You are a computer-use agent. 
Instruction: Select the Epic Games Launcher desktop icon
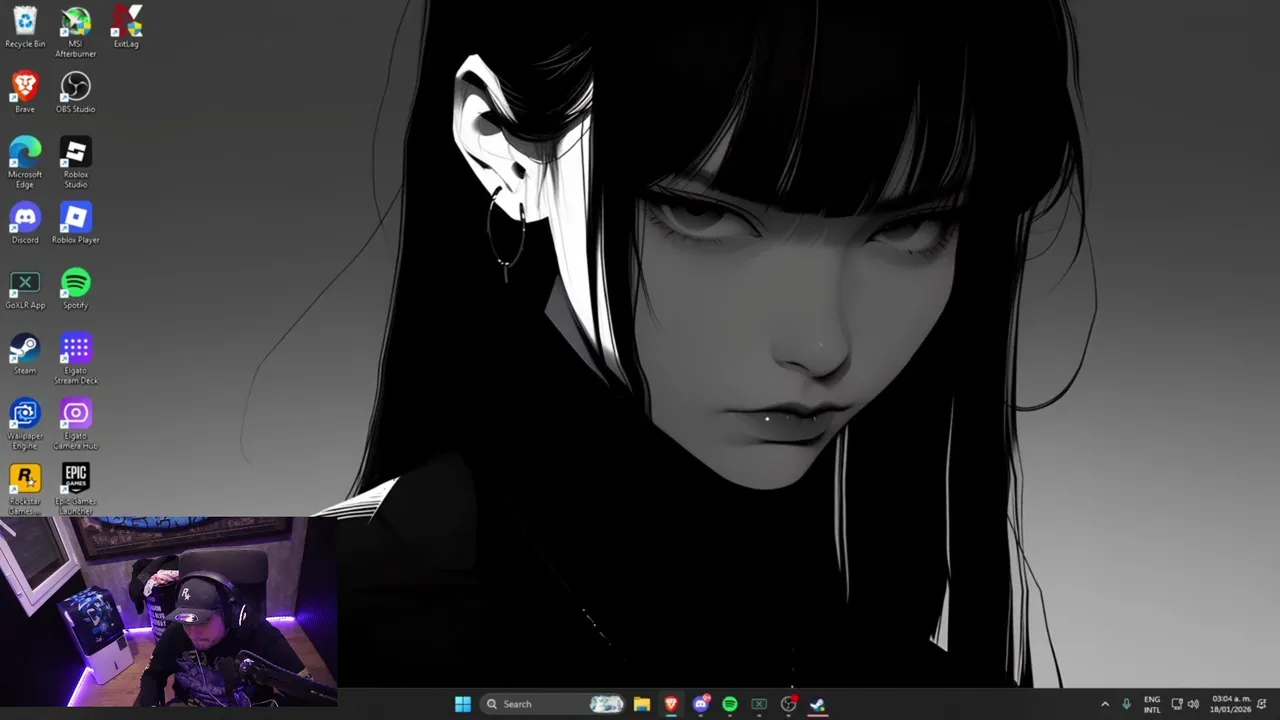(76, 490)
